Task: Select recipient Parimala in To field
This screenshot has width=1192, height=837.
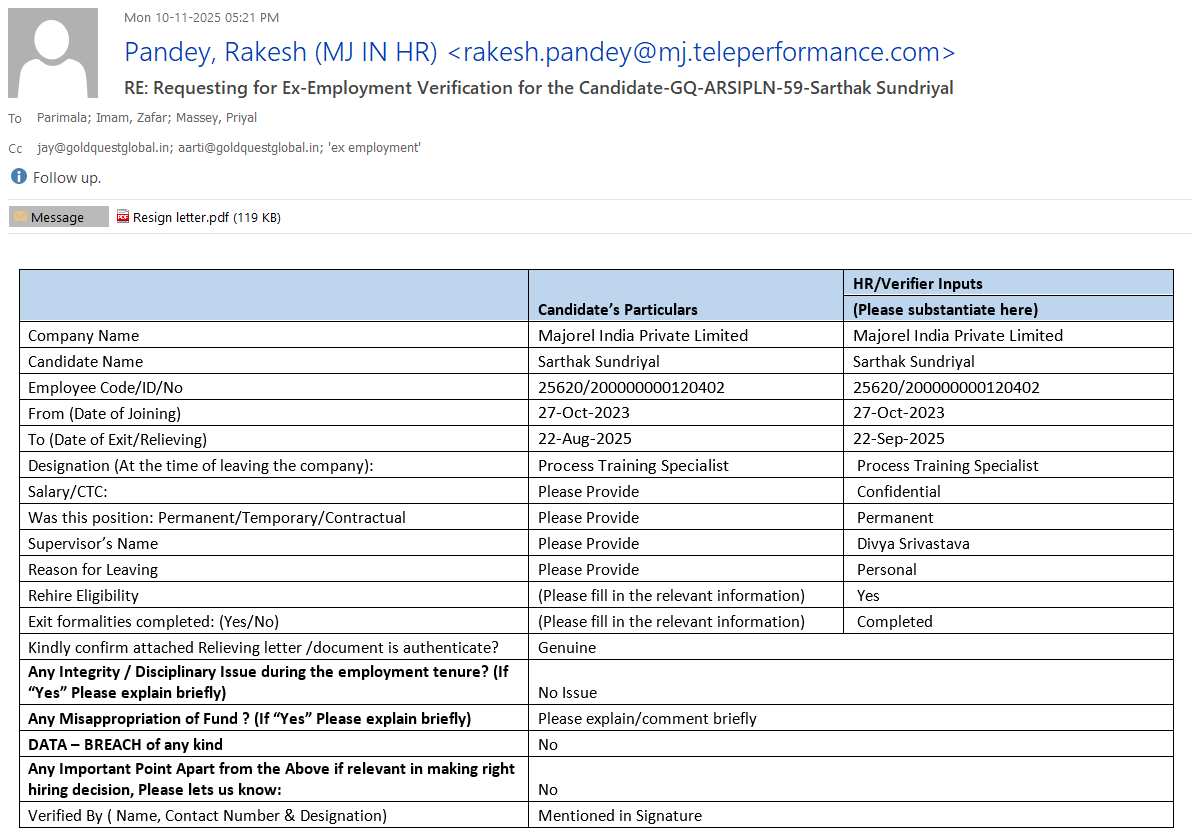Action: tap(62, 118)
